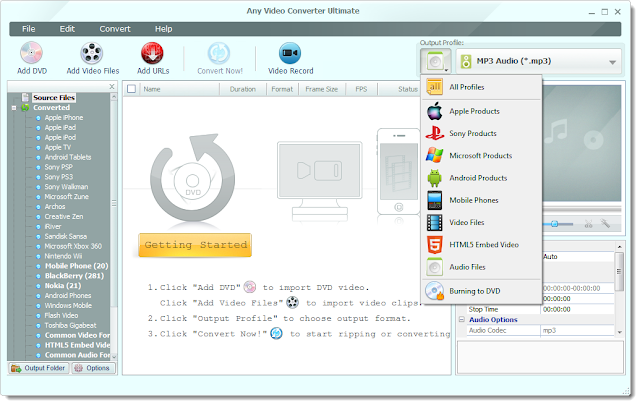The height and width of the screenshot is (405, 640).
Task: Open the Edit menu
Action: click(67, 29)
